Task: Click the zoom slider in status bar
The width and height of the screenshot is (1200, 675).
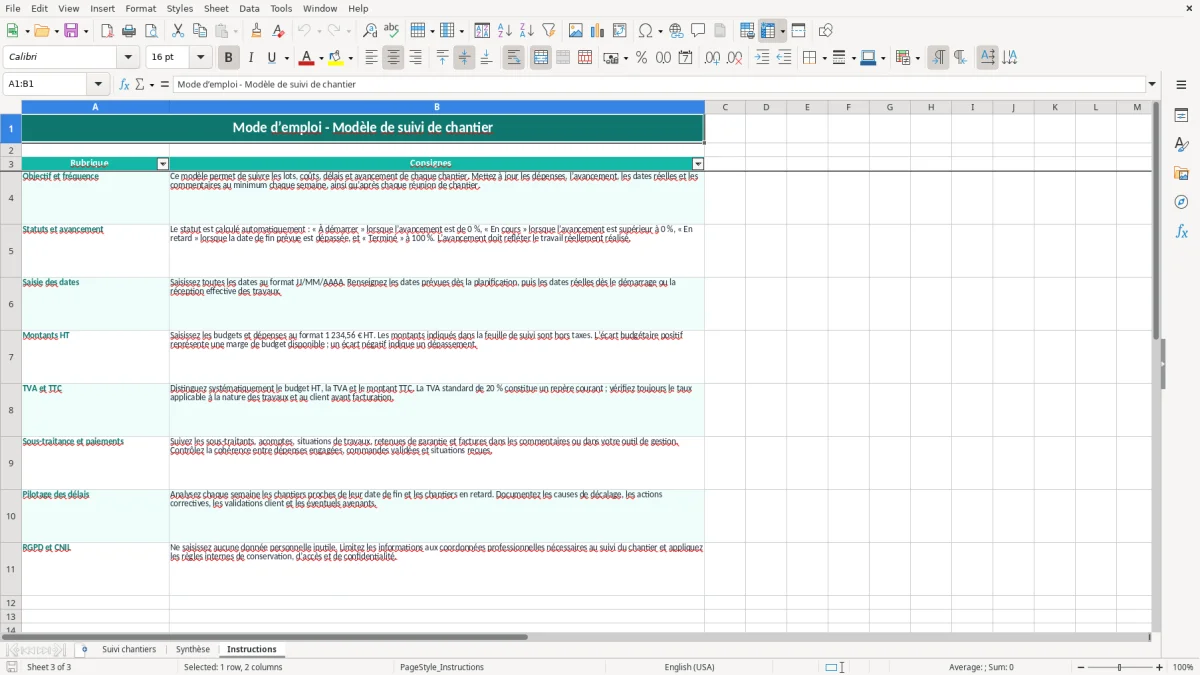Action: click(x=1119, y=667)
